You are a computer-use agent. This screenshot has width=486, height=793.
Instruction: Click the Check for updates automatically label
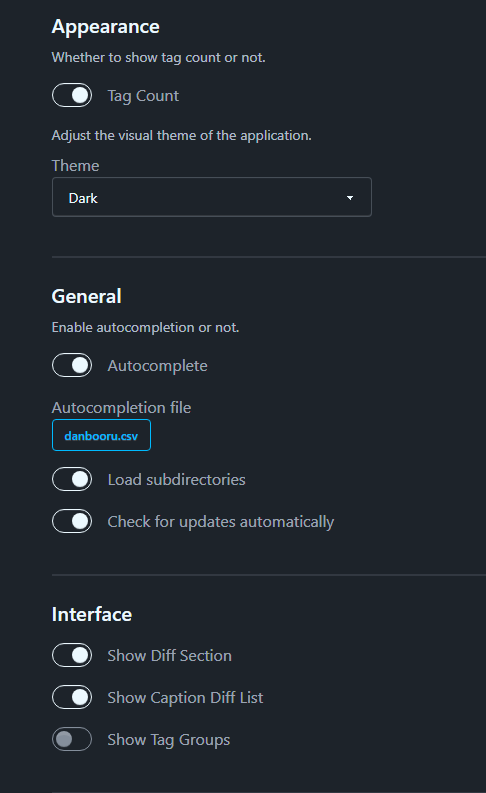220,521
